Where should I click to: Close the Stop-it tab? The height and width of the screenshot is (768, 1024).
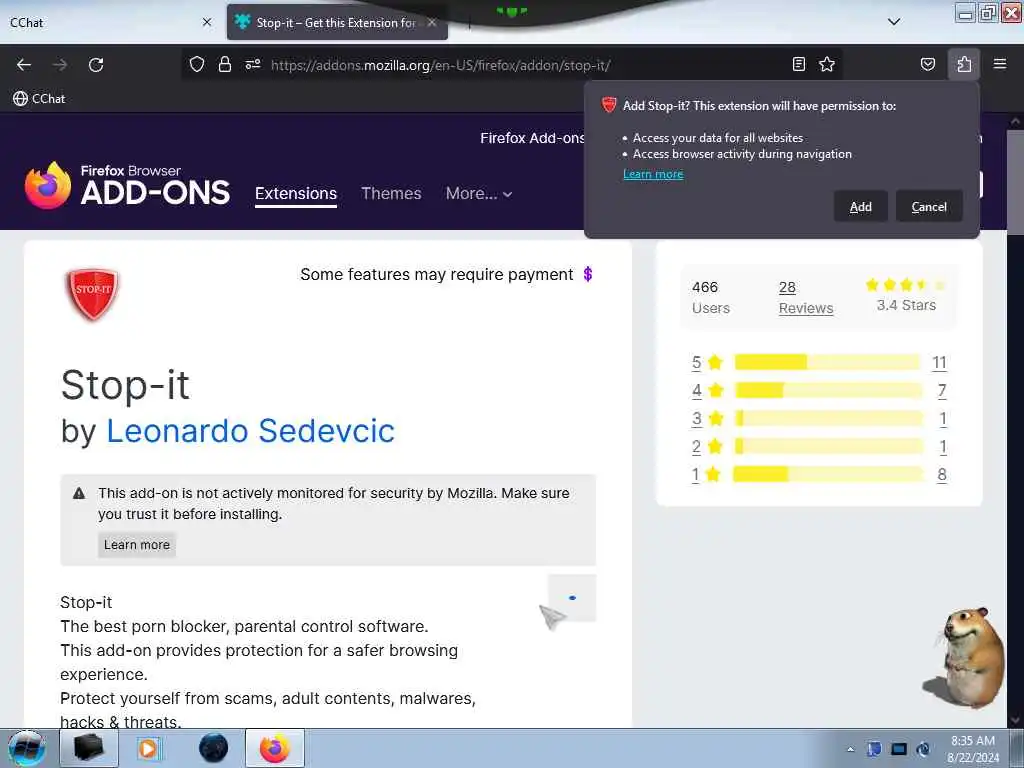pyautogui.click(x=432, y=22)
